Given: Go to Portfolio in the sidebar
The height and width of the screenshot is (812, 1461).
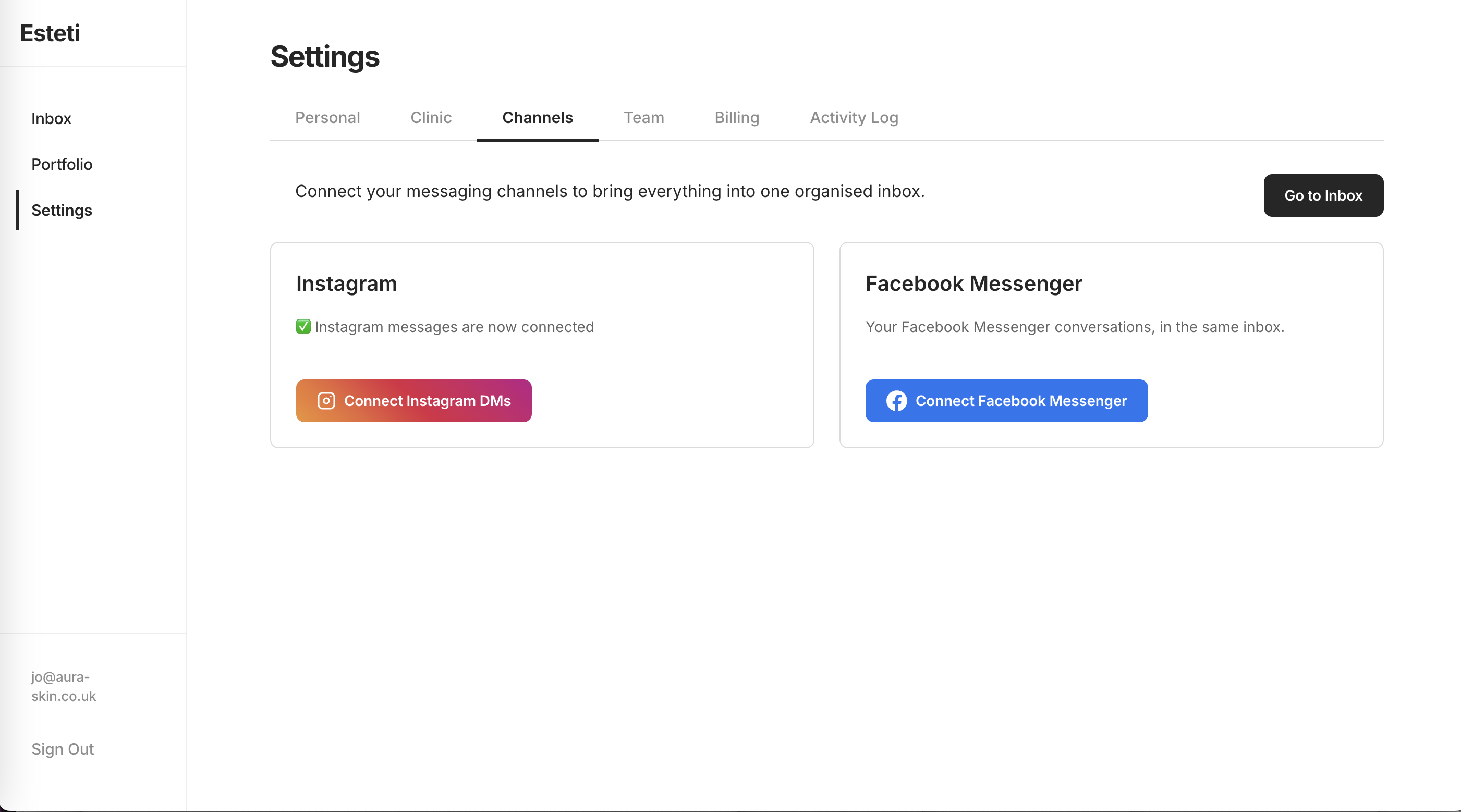Looking at the screenshot, I should coord(62,165).
